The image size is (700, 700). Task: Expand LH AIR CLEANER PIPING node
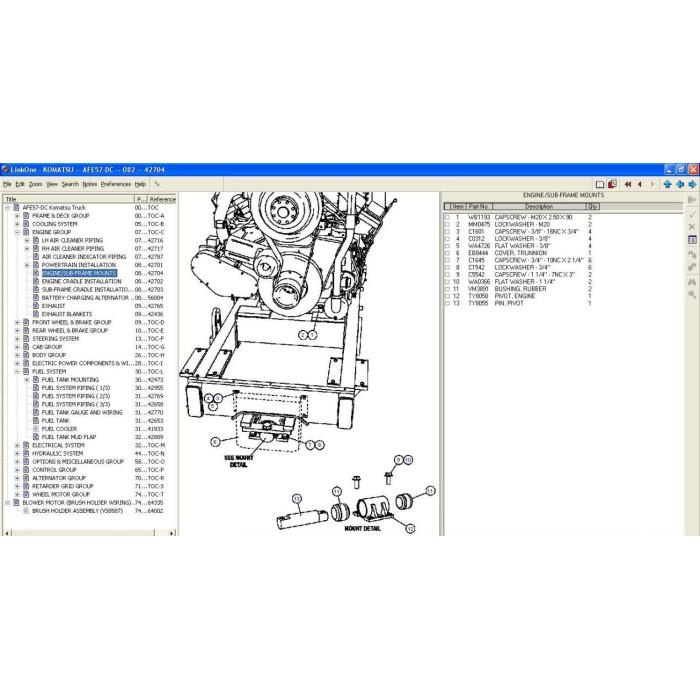point(27,240)
